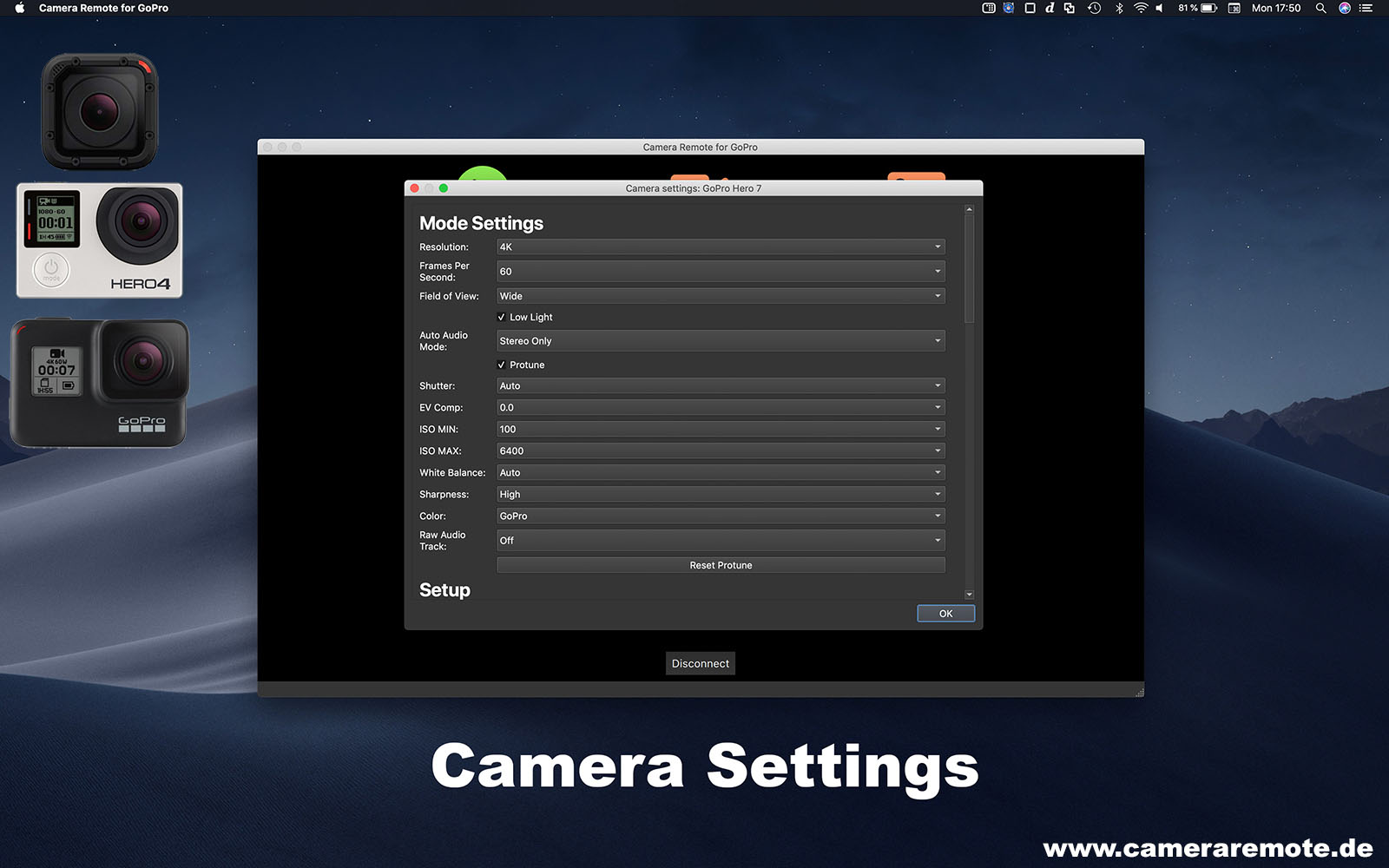Click the empty square menu bar icon
The image size is (1389, 868).
[x=1030, y=8]
